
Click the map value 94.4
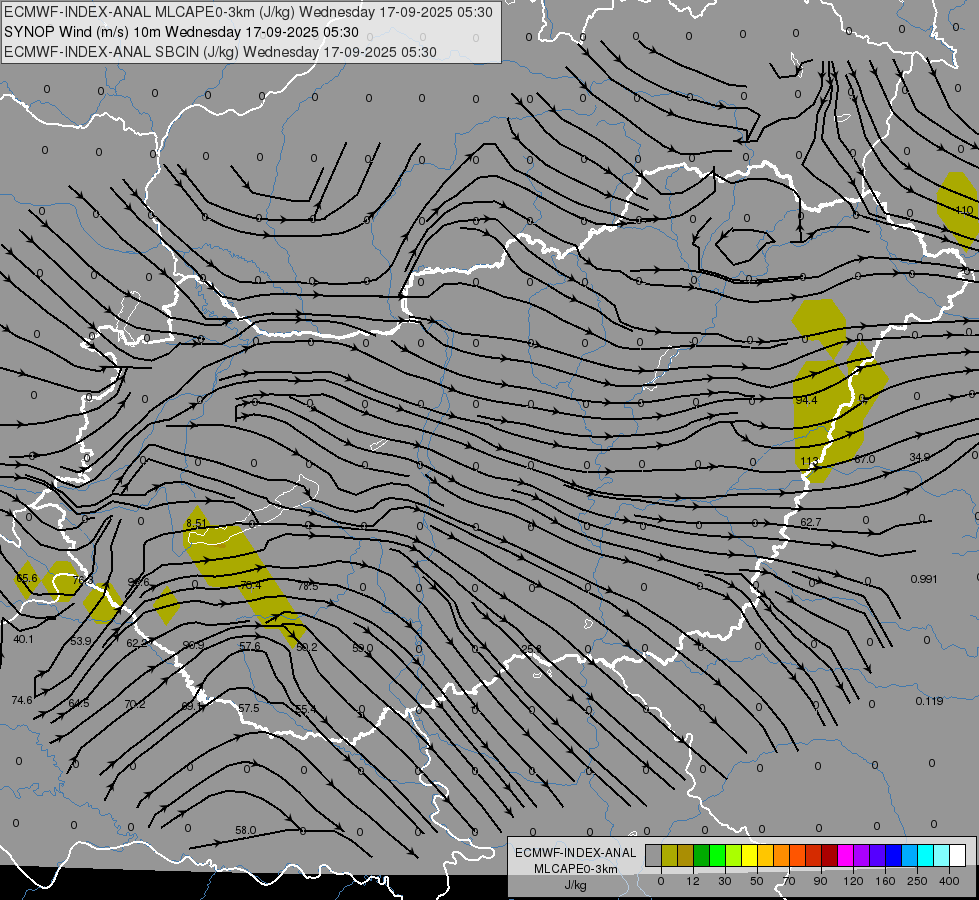pyautogui.click(x=806, y=400)
